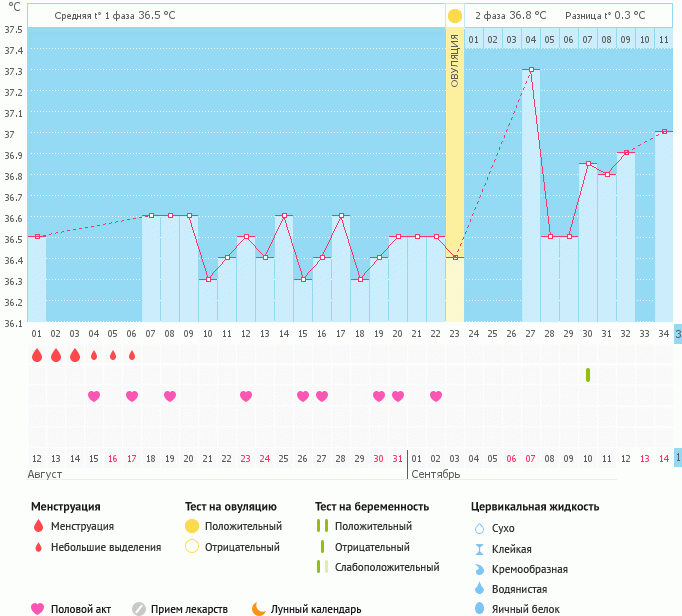
Task: Click the Небольшие выделения legend label
Action: pyautogui.click(x=106, y=547)
